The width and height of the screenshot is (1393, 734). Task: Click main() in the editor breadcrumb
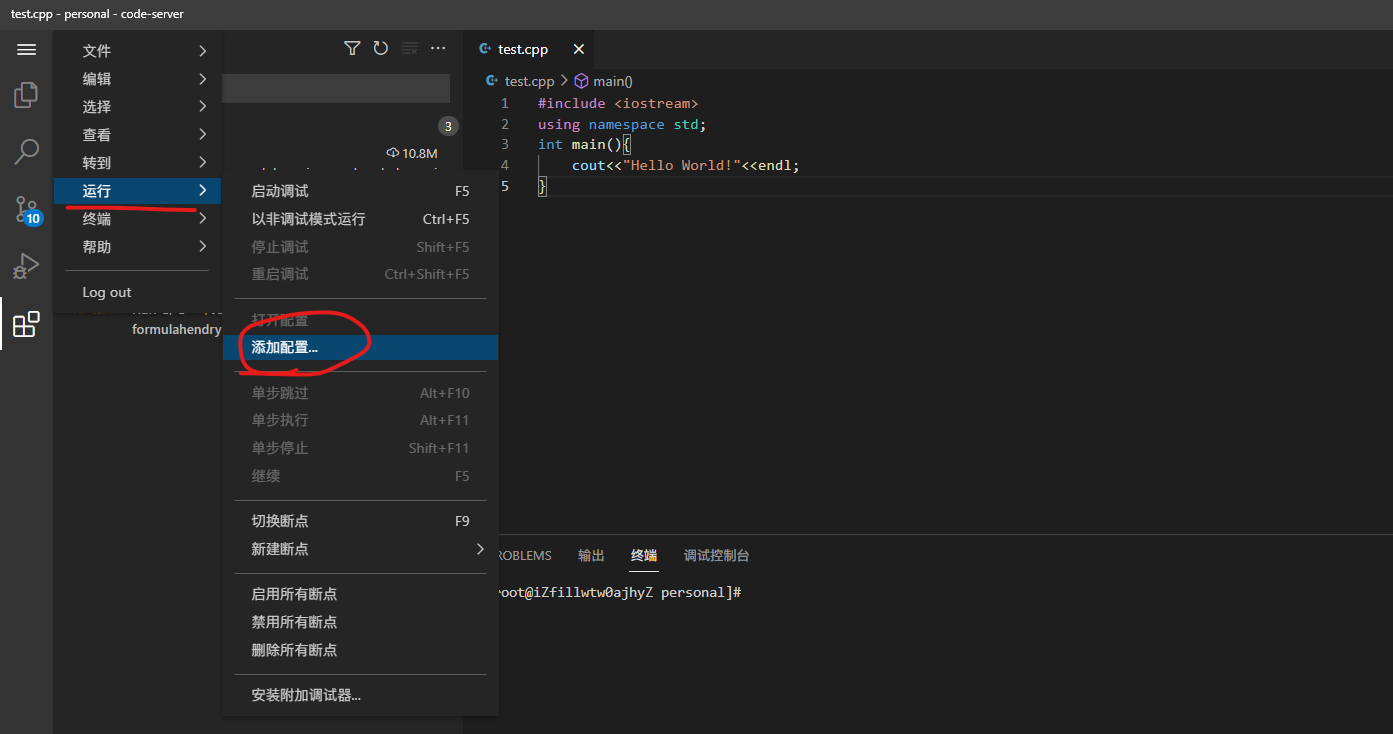612,82
